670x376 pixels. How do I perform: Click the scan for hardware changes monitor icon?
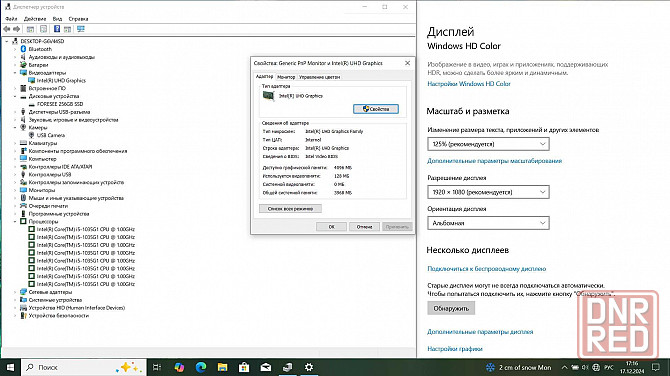coord(81,29)
